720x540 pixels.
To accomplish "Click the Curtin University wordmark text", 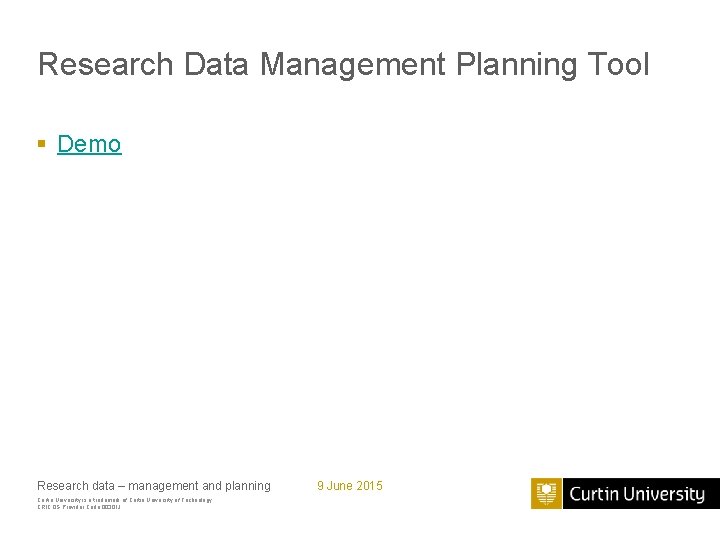I will pos(637,494).
